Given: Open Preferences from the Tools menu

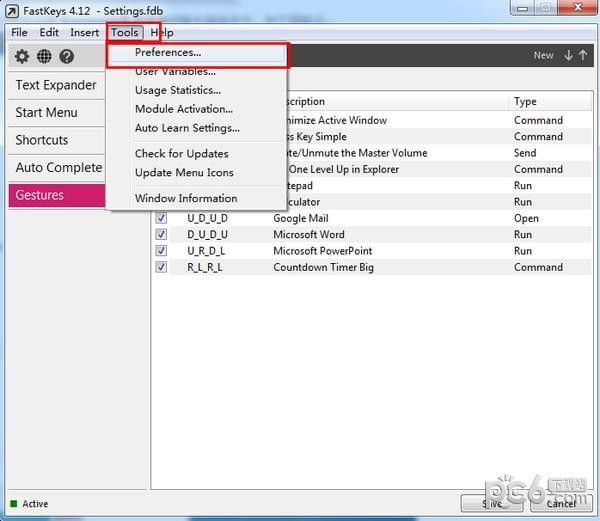Looking at the screenshot, I should 168,52.
